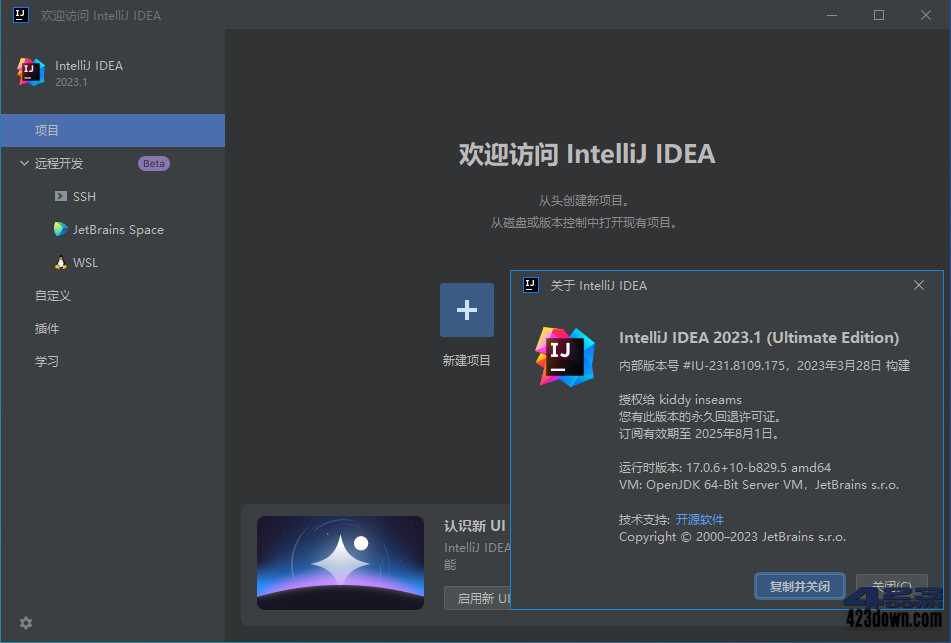The width and height of the screenshot is (951, 643).
Task: Click the 启用新 UI button
Action: (477, 598)
